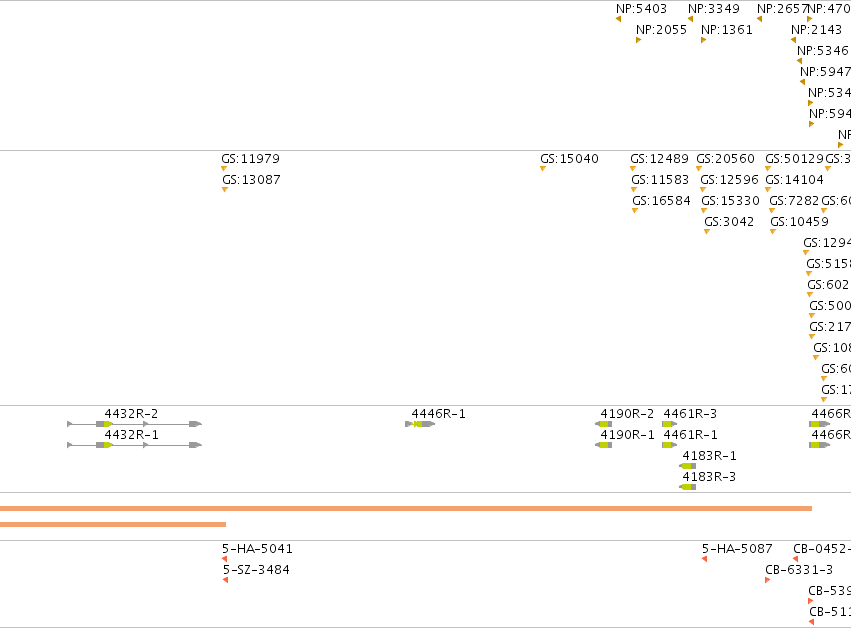
Task: Click the orange triangle under GS:11979
Action: (224, 168)
